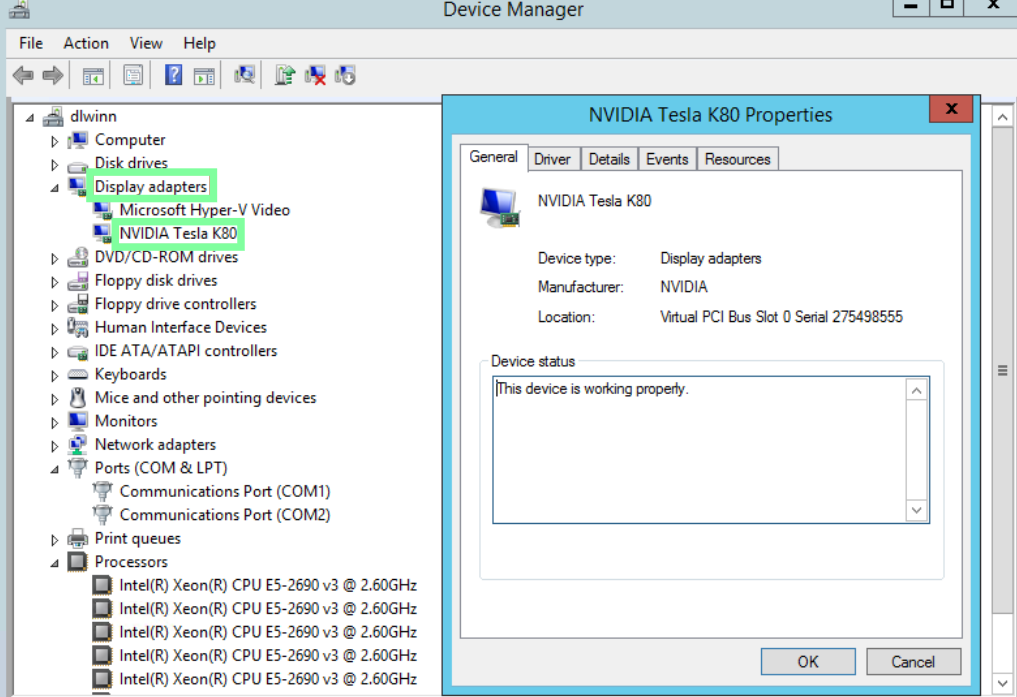Select the NVIDIA Tesla K80 device
The width and height of the screenshot is (1017, 697).
tap(178, 234)
